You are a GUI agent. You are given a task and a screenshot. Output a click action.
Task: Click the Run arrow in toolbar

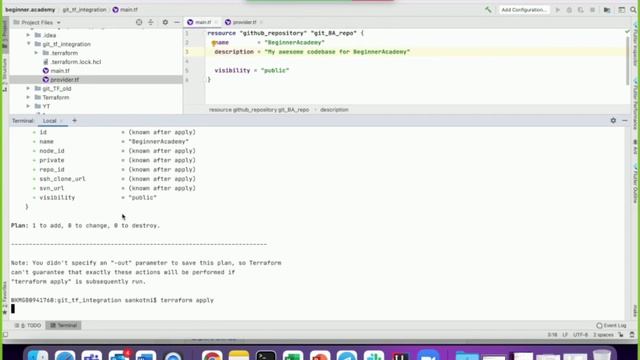pos(558,10)
